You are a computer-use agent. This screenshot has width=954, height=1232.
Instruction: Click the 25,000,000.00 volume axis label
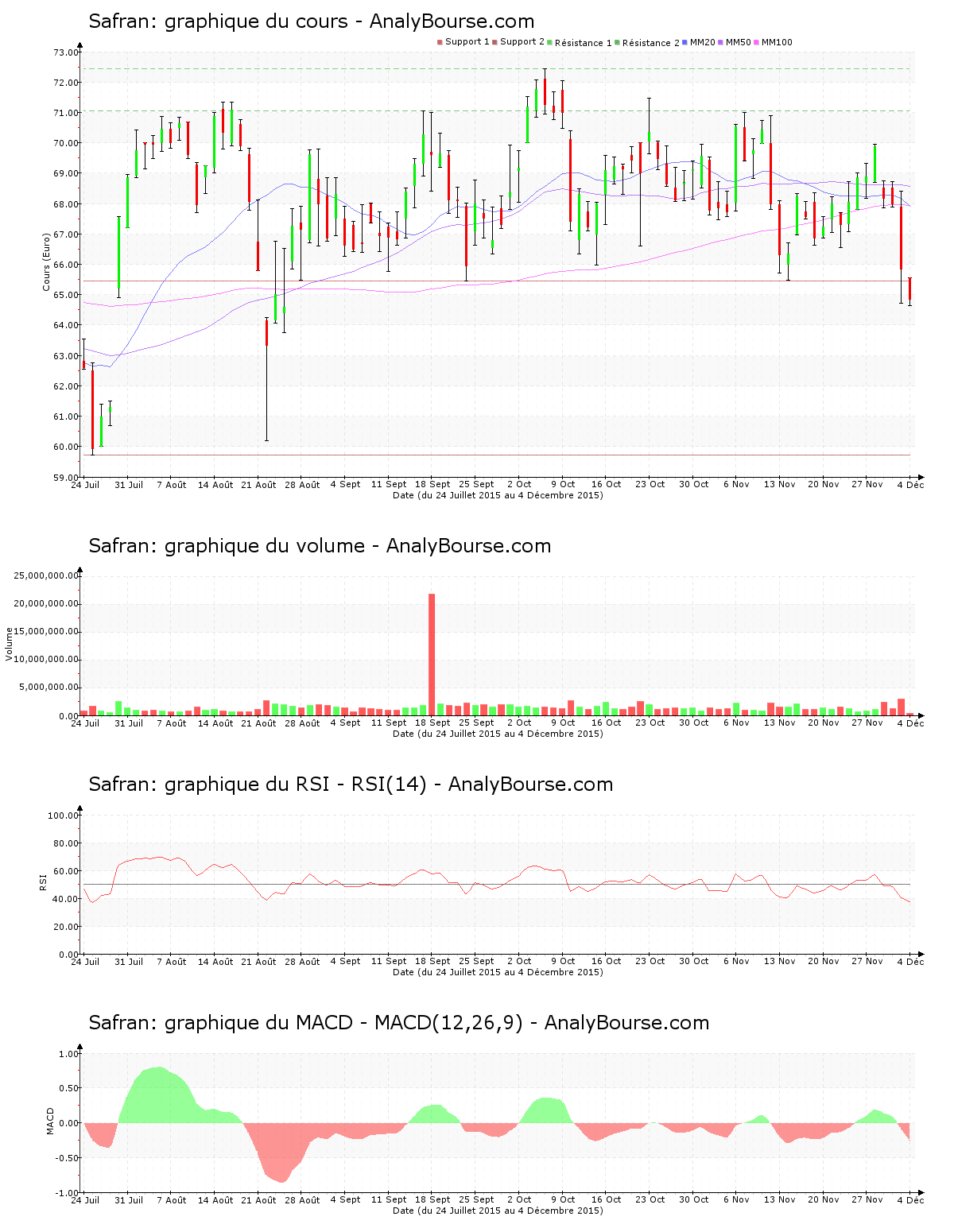click(47, 575)
